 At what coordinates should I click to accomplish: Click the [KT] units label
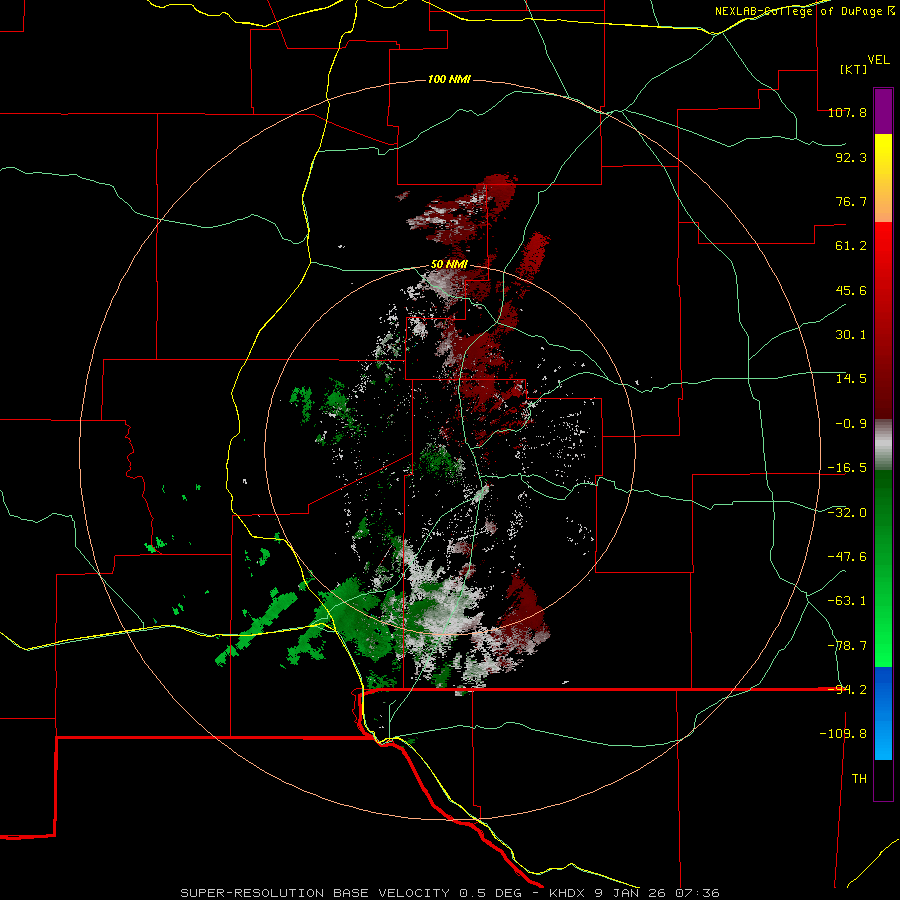pyautogui.click(x=853, y=69)
